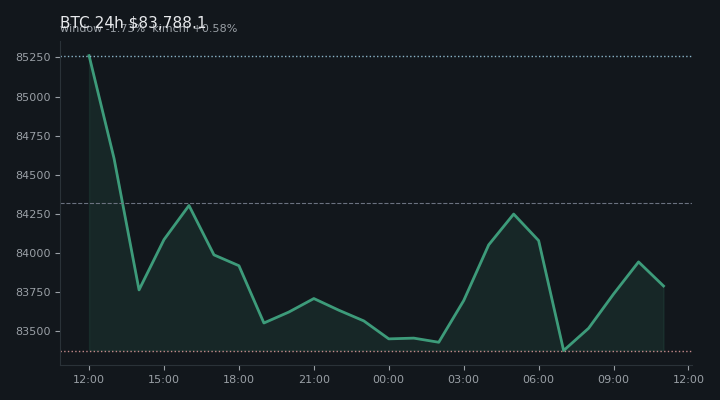720x400 pixels.
Task: Click the 85000 y-axis label
Action: [33, 97]
